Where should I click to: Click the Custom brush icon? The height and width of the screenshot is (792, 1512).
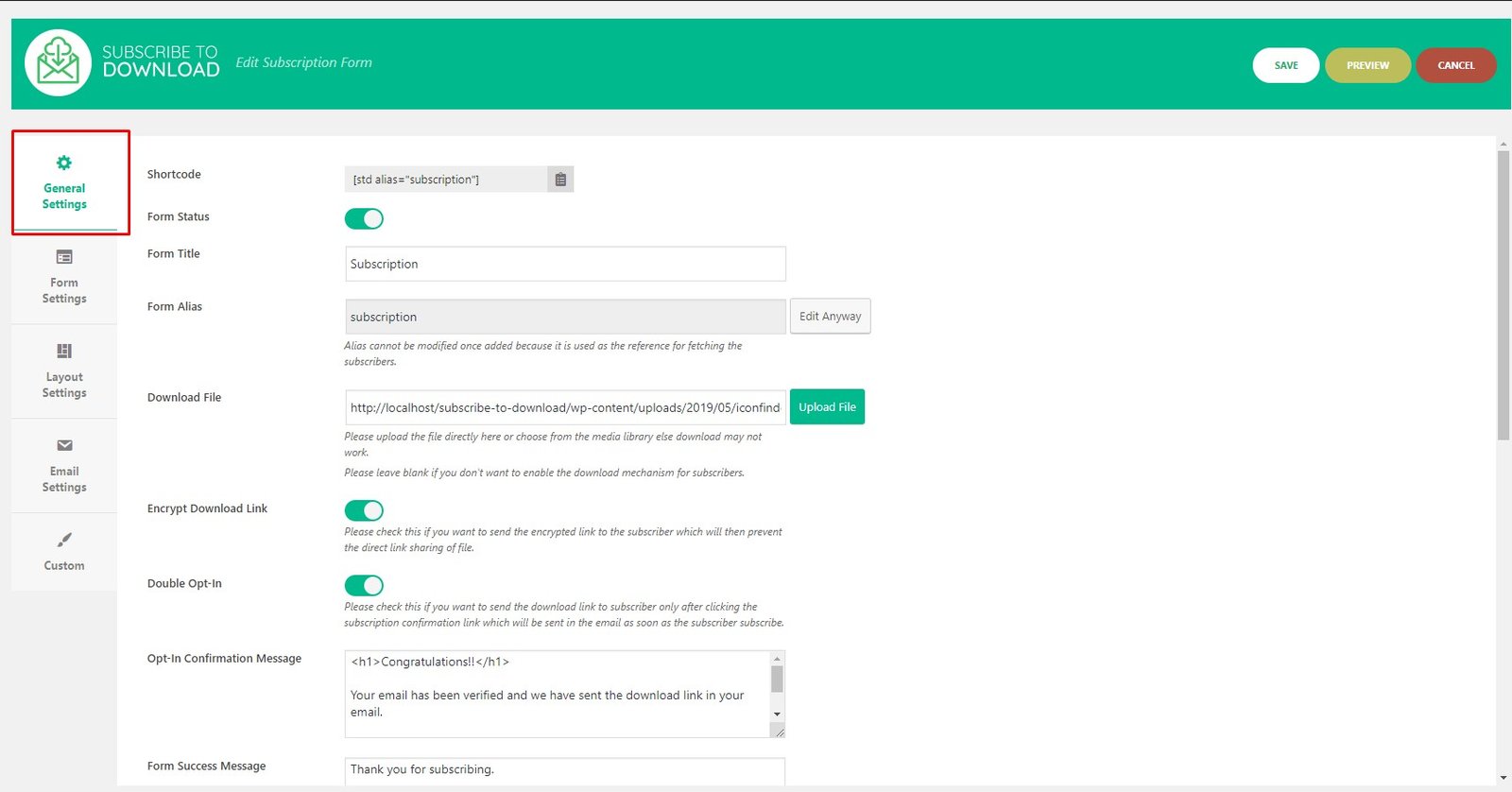pos(64,540)
